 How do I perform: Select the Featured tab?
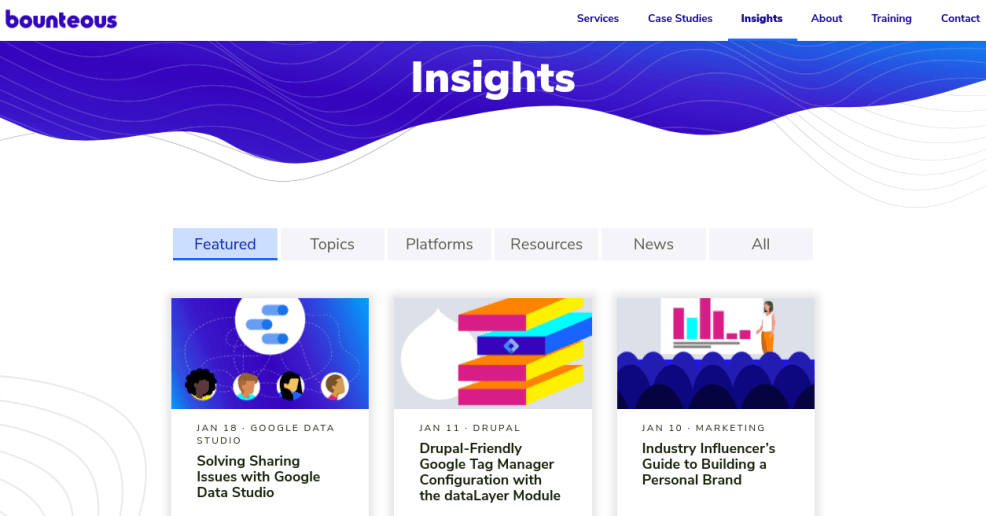[225, 244]
